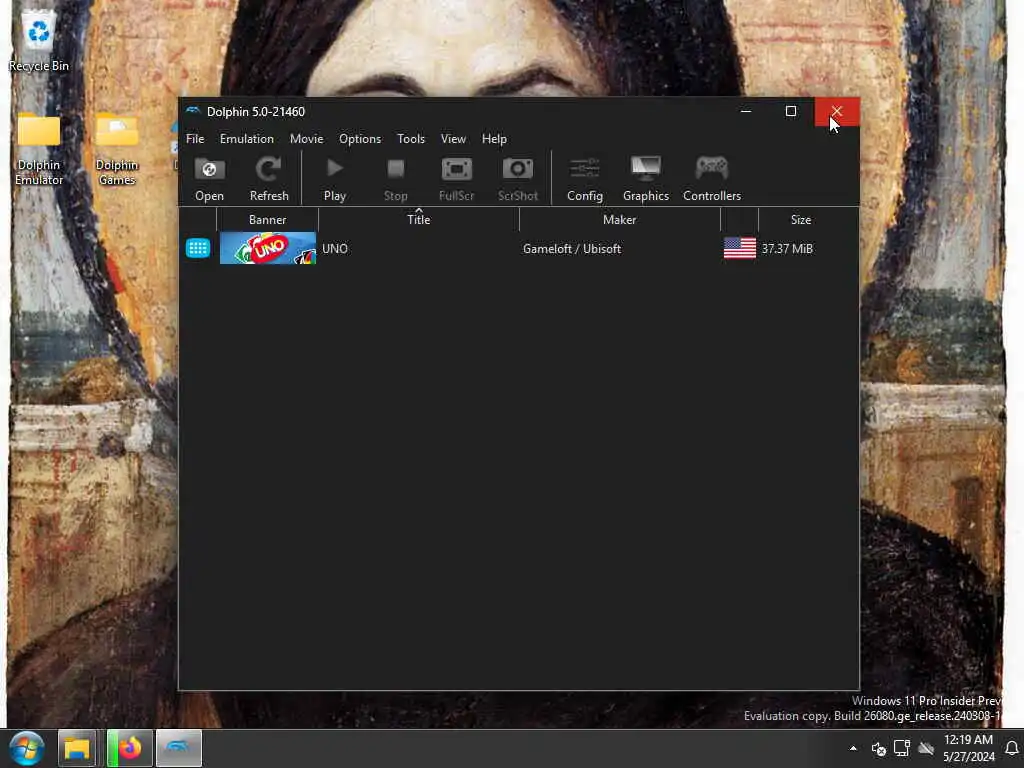
Task: Sort game list by Maker column
Action: [619, 219]
